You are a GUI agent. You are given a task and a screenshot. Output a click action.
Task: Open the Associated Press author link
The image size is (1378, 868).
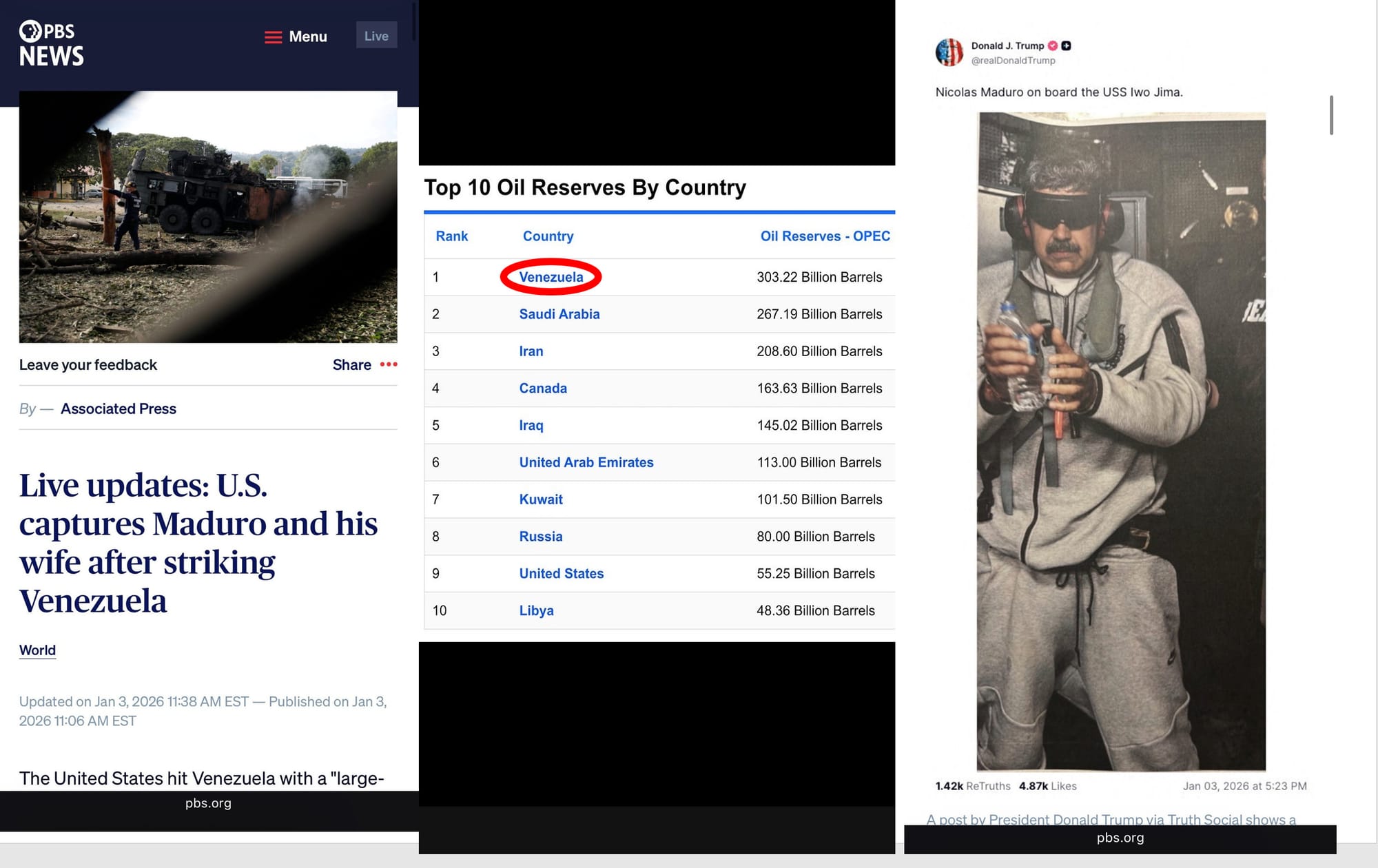(x=119, y=409)
